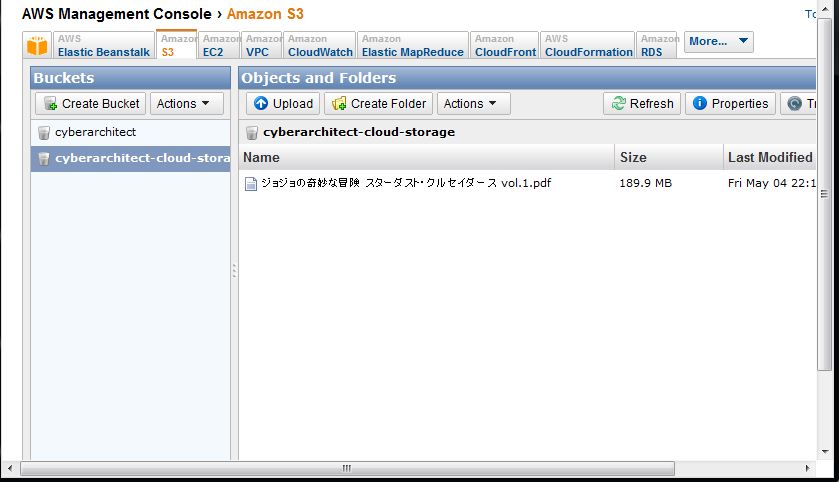Click the Upload arrow icon
The width and height of the screenshot is (839, 482).
pyautogui.click(x=261, y=103)
